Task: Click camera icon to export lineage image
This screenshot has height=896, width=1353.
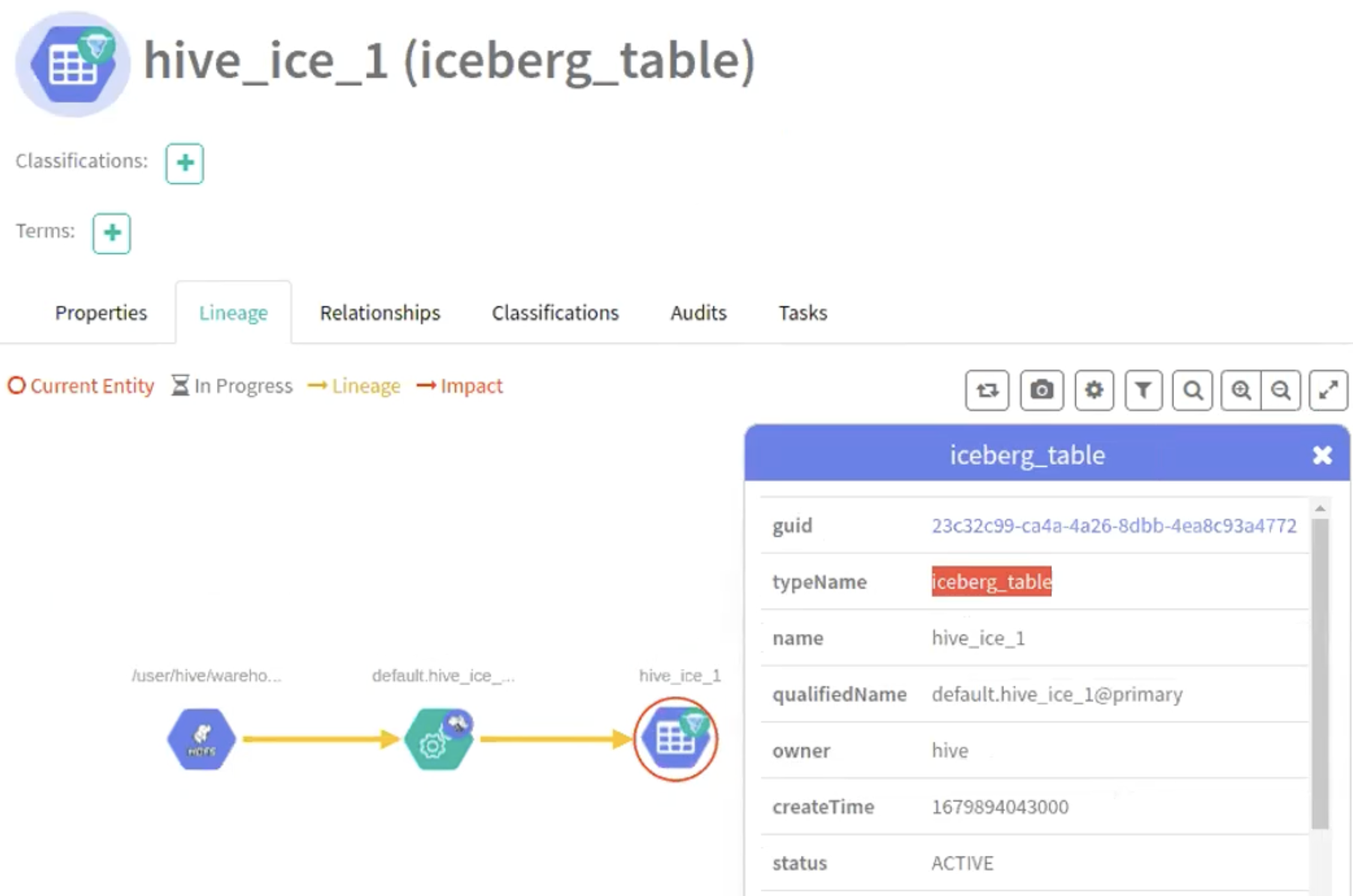Action: (1042, 390)
